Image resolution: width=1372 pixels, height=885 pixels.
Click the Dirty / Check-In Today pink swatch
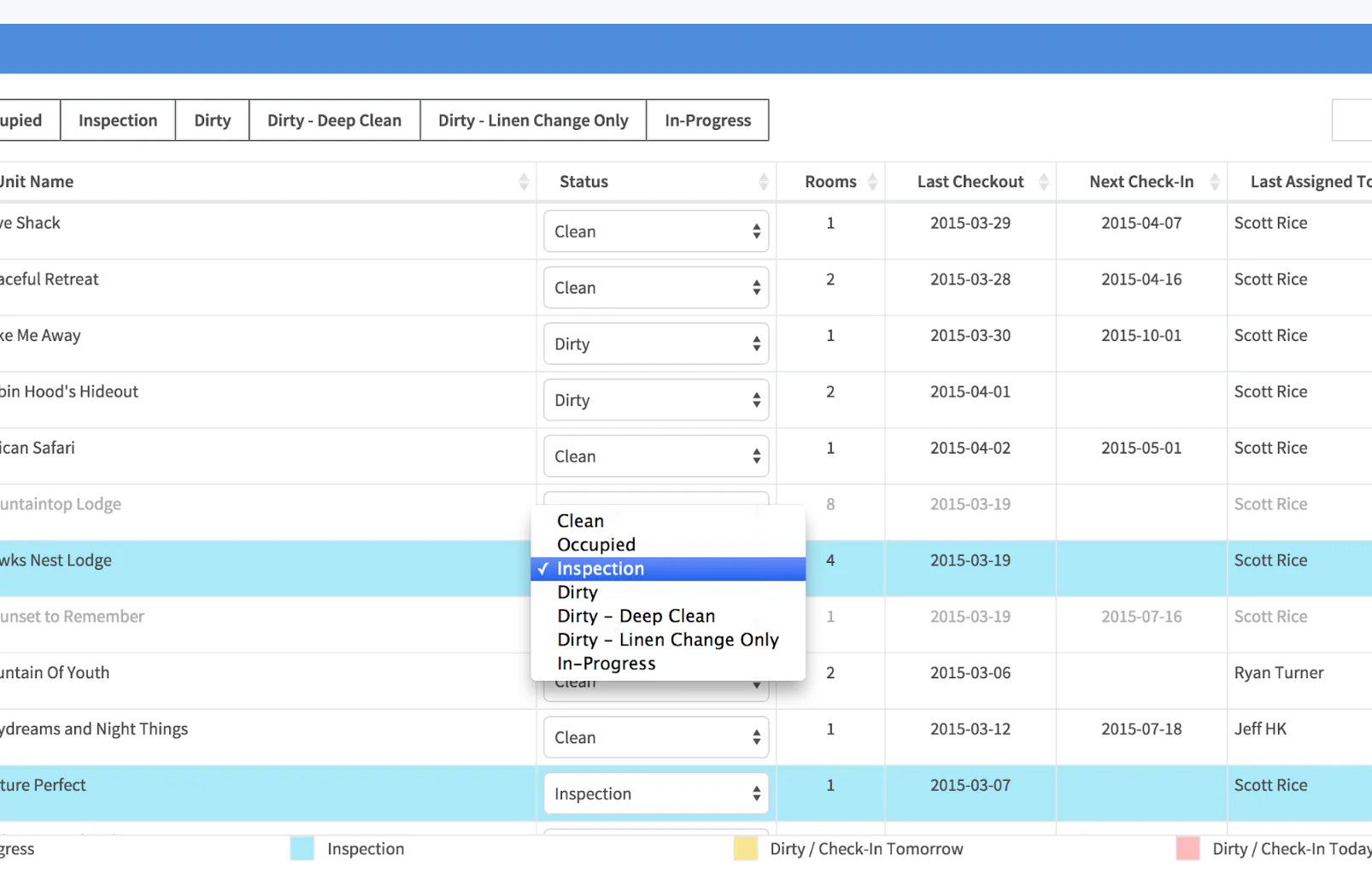pyautogui.click(x=1188, y=849)
